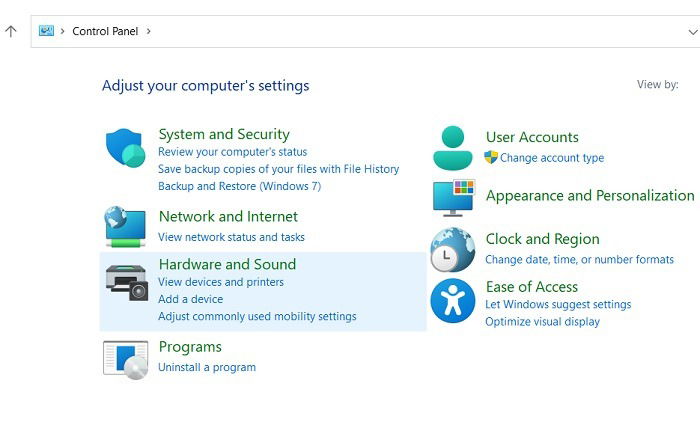Click the Ease of Access icon
Viewport: 700px width, 422px height.
click(x=453, y=301)
